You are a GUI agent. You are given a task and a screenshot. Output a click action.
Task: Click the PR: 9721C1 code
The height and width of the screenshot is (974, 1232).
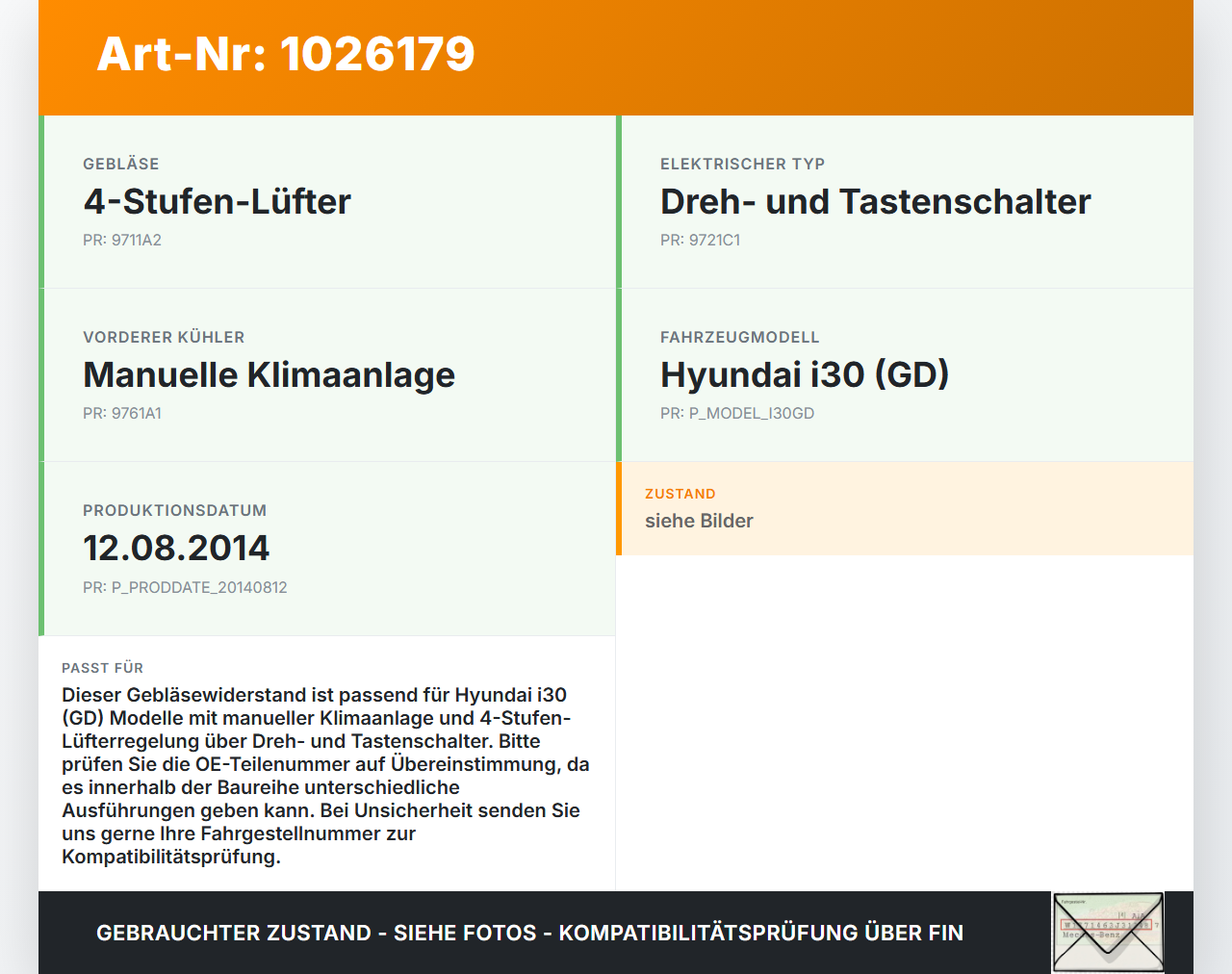pos(700,241)
